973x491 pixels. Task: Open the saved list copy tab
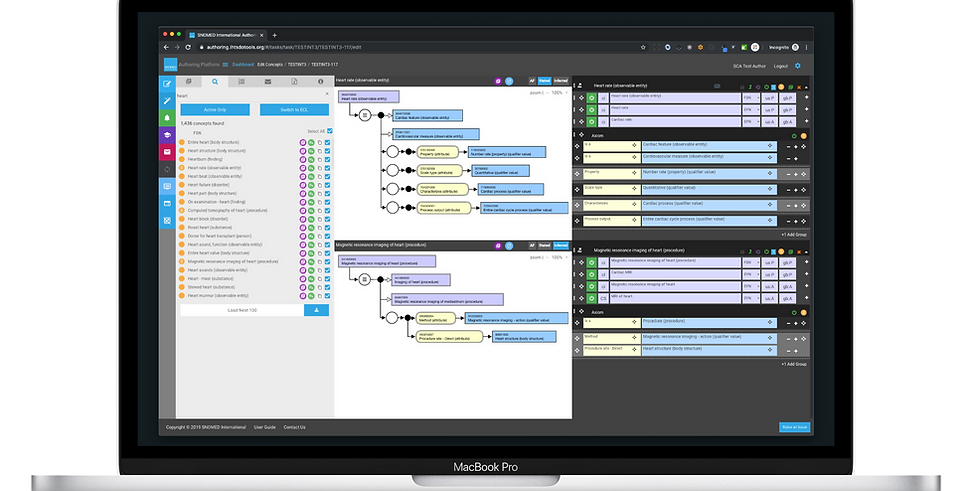(x=189, y=82)
